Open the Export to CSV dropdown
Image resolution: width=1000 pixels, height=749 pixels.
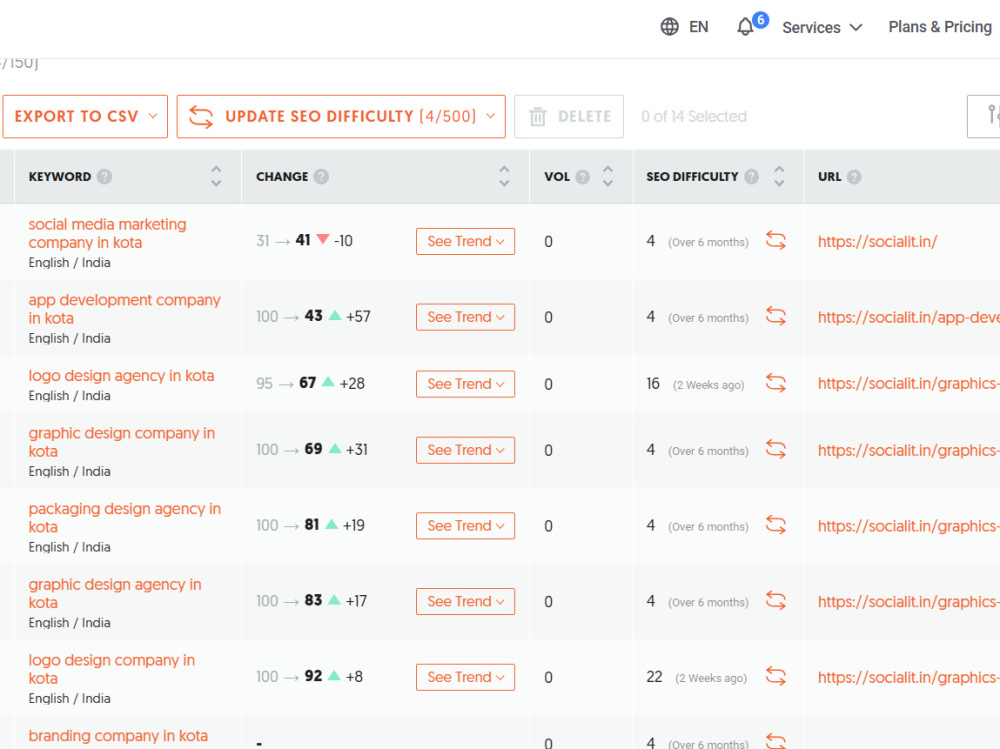click(85, 117)
